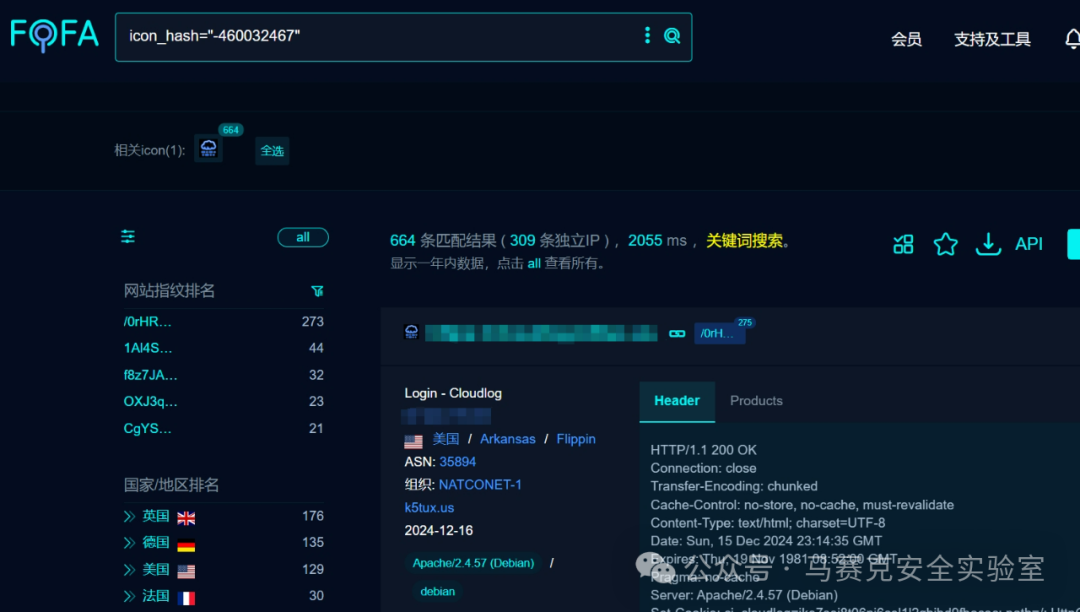Click the 关键词搜索 link

click(x=745, y=241)
